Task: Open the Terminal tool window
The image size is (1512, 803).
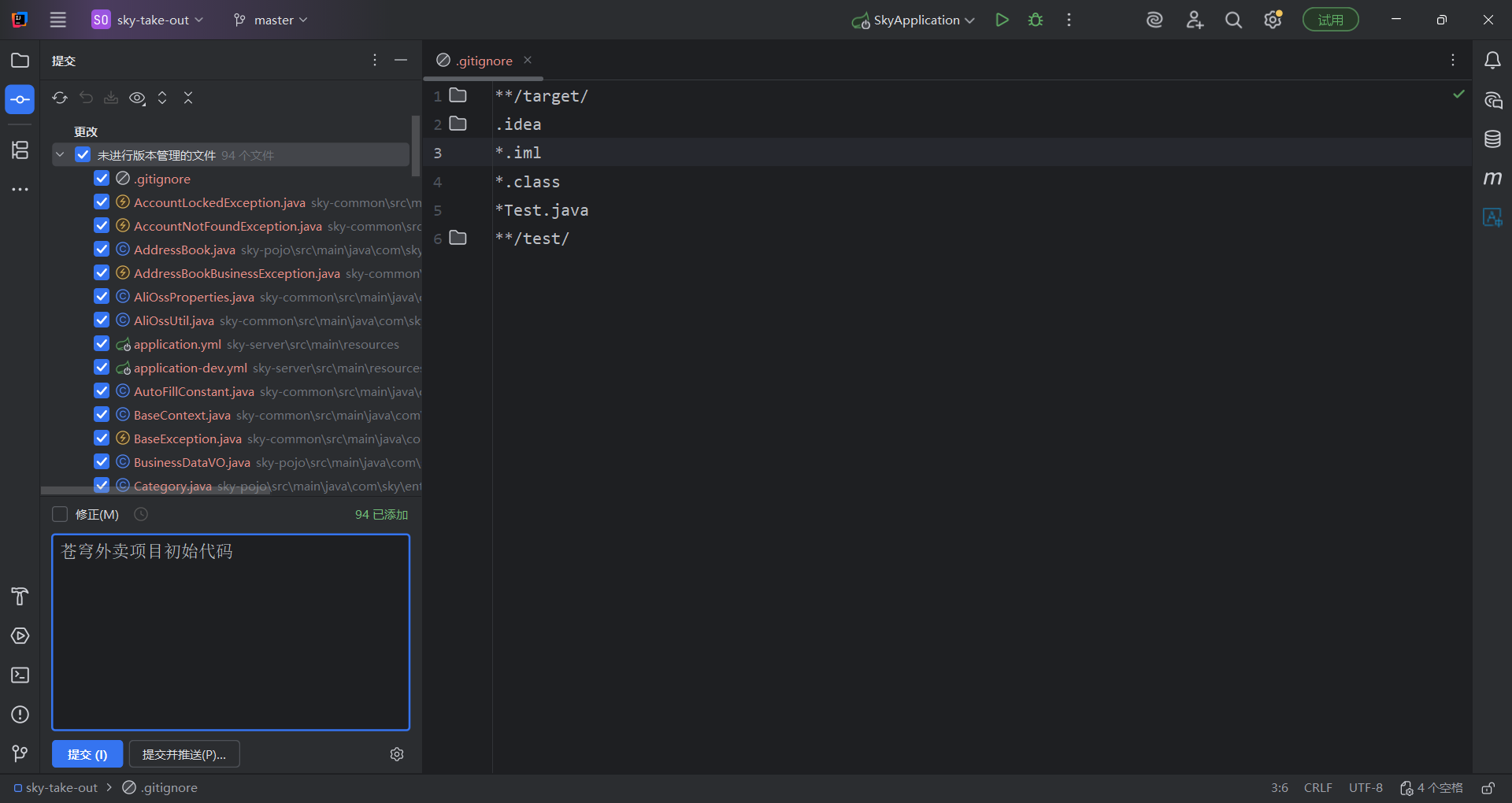Action: pos(20,675)
